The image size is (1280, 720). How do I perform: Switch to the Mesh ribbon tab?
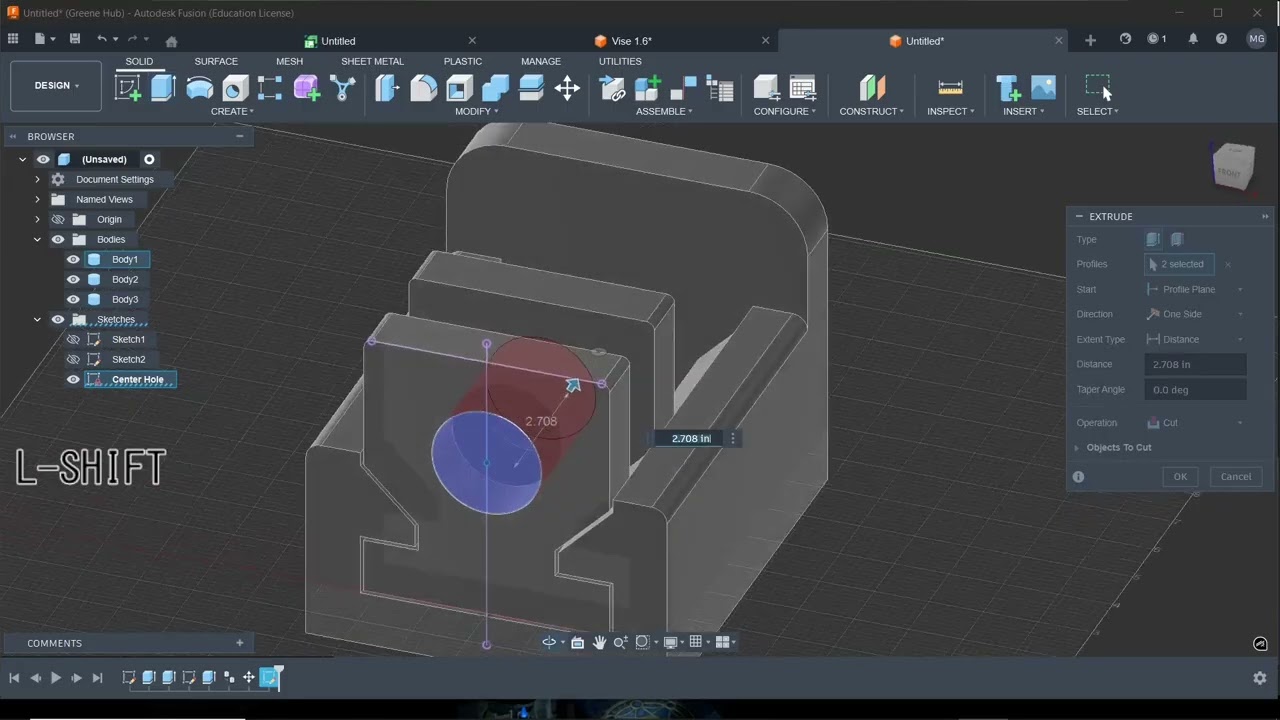289,61
